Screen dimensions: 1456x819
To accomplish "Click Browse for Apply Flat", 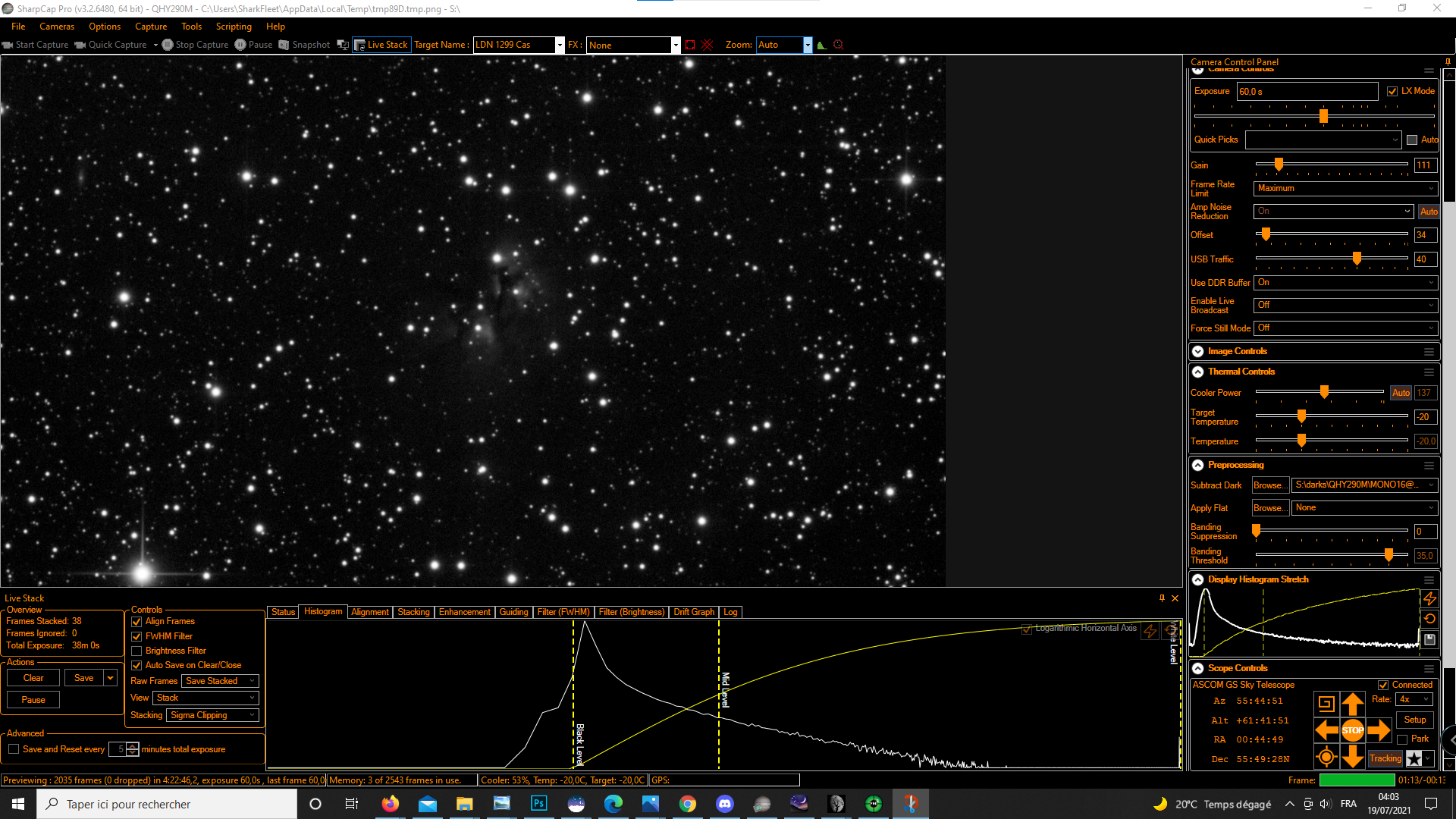I will [1270, 508].
